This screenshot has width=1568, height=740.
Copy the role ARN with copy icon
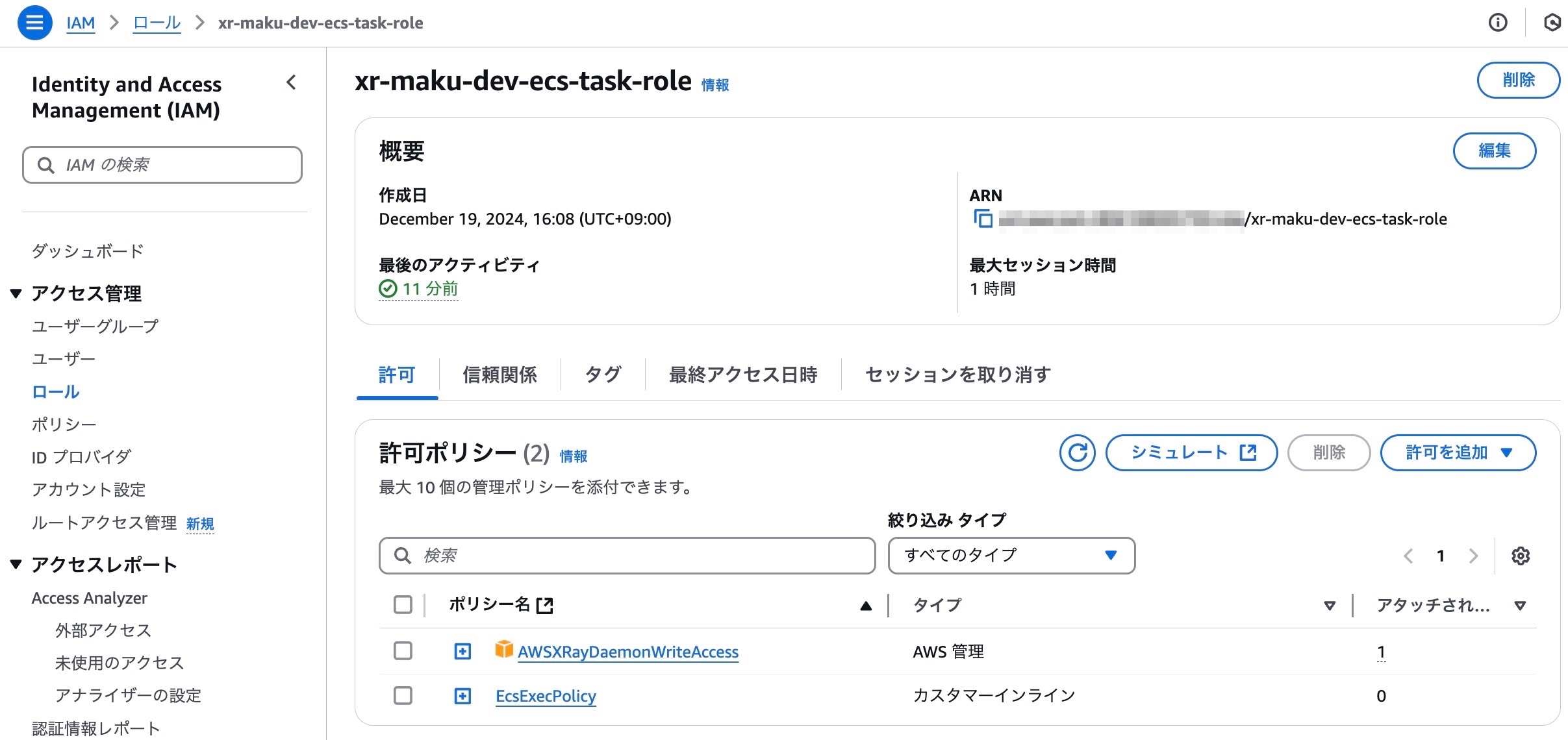coord(983,219)
